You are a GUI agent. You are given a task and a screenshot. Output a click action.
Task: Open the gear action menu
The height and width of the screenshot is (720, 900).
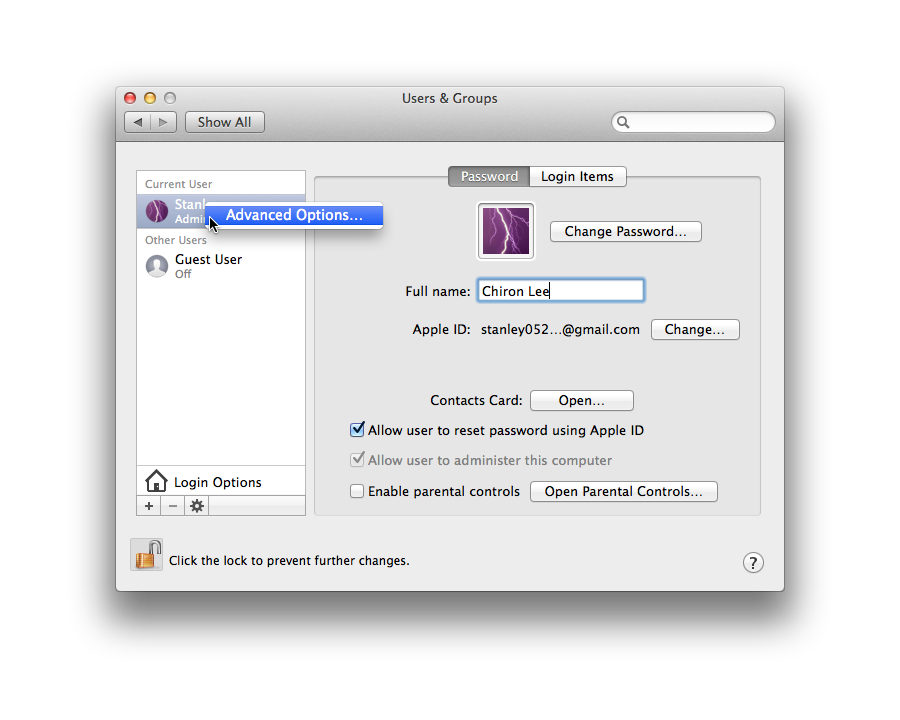197,506
